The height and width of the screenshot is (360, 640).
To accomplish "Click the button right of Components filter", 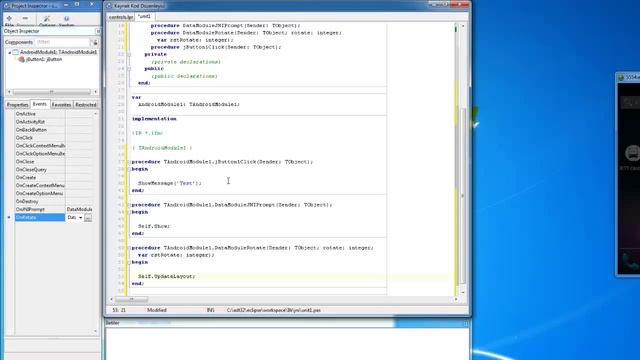I will 95,42.
